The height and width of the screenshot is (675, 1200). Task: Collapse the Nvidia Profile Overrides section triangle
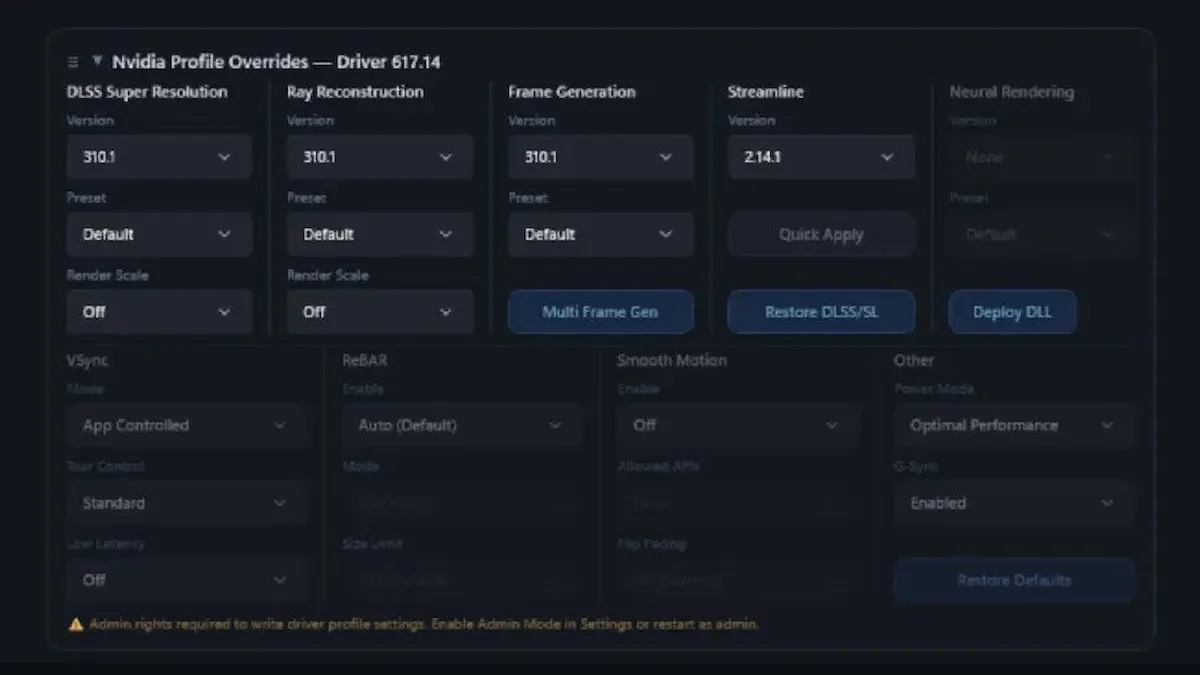pos(97,61)
